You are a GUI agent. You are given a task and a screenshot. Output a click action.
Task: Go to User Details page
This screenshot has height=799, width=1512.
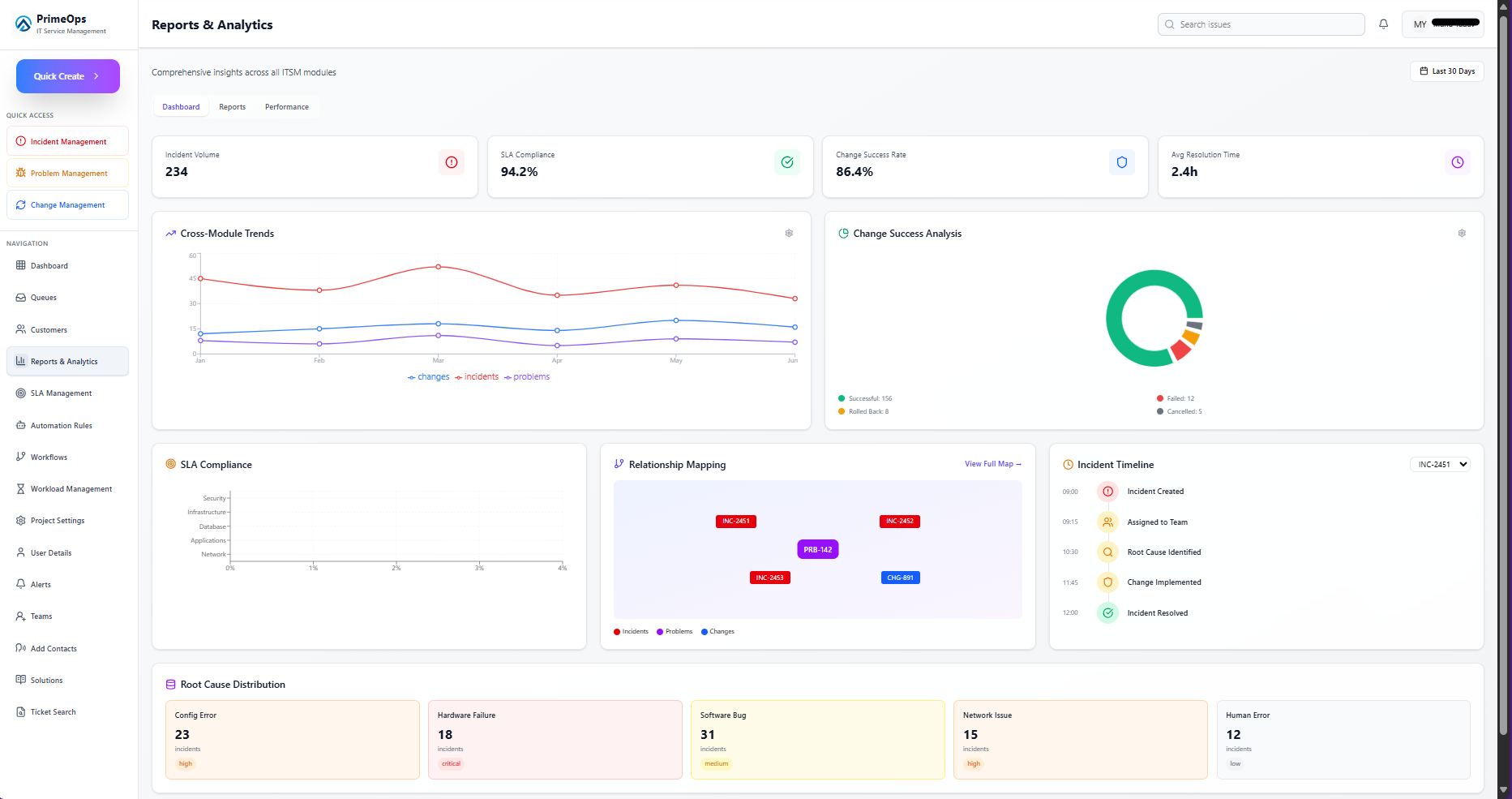pyautogui.click(x=68, y=553)
